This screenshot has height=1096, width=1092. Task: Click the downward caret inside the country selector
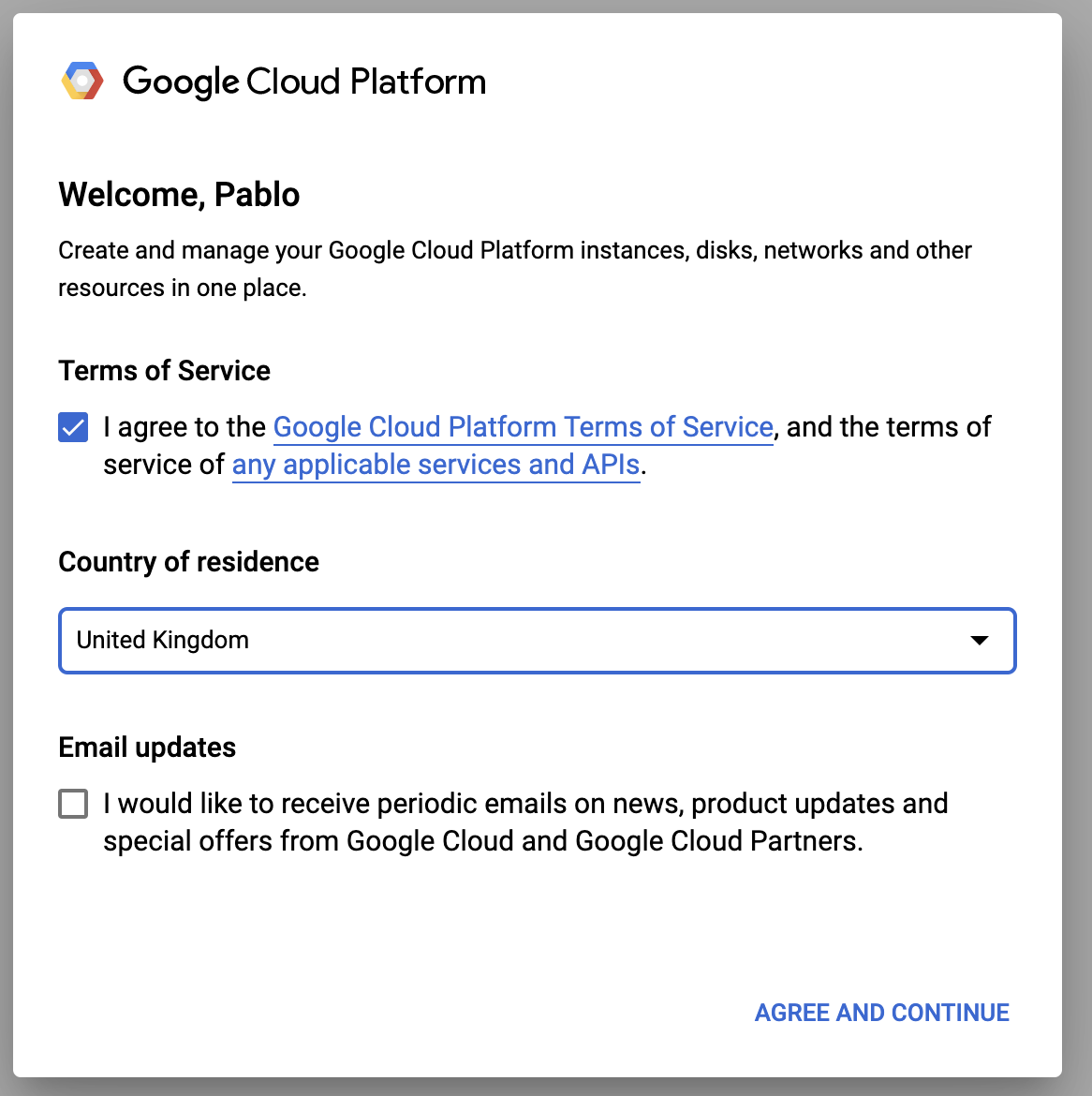coord(980,641)
